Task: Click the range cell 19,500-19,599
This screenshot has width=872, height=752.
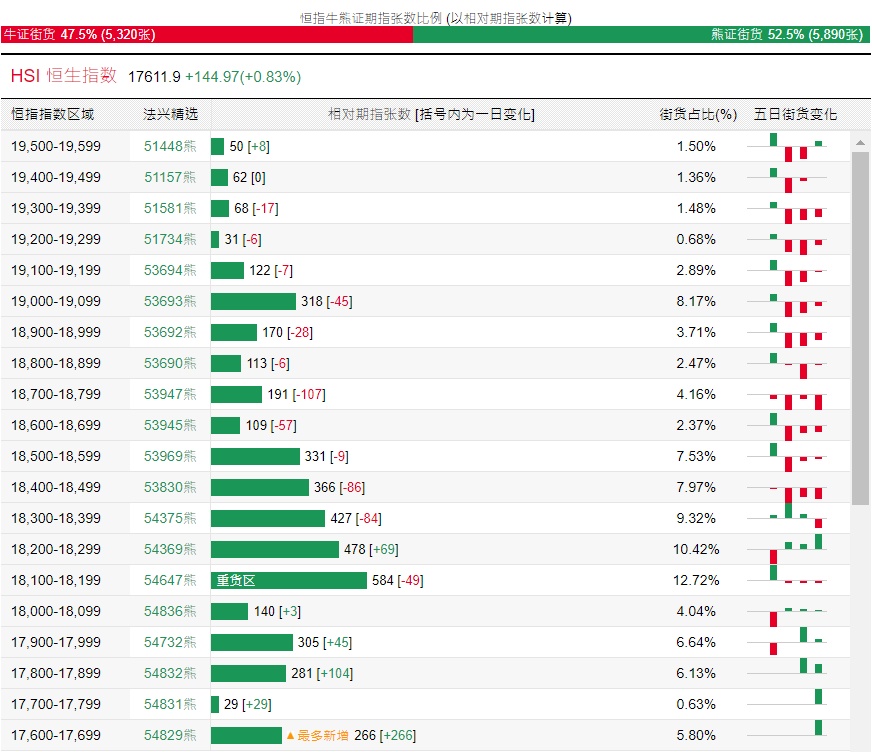Action: pos(56,146)
